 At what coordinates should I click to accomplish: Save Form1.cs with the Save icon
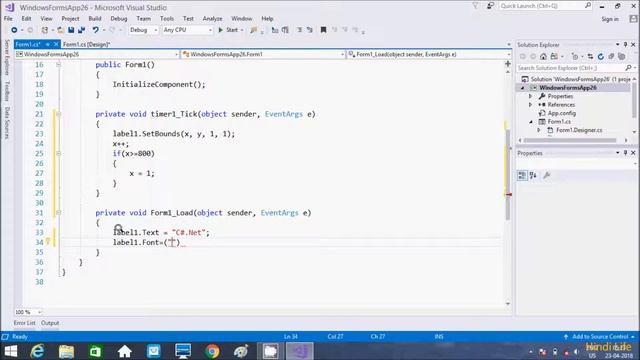tap(71, 30)
